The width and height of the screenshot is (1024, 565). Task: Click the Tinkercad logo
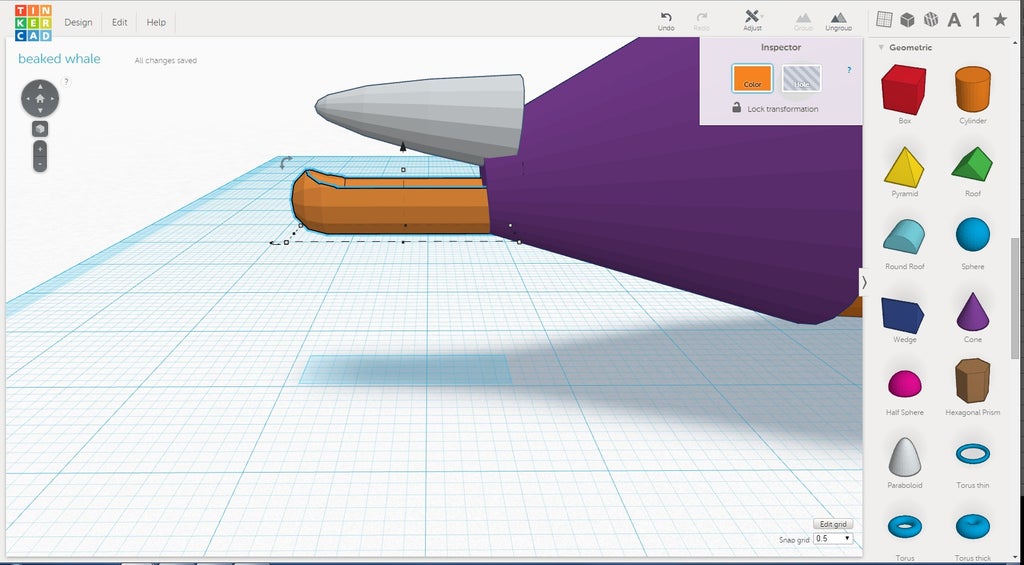pyautogui.click(x=33, y=22)
